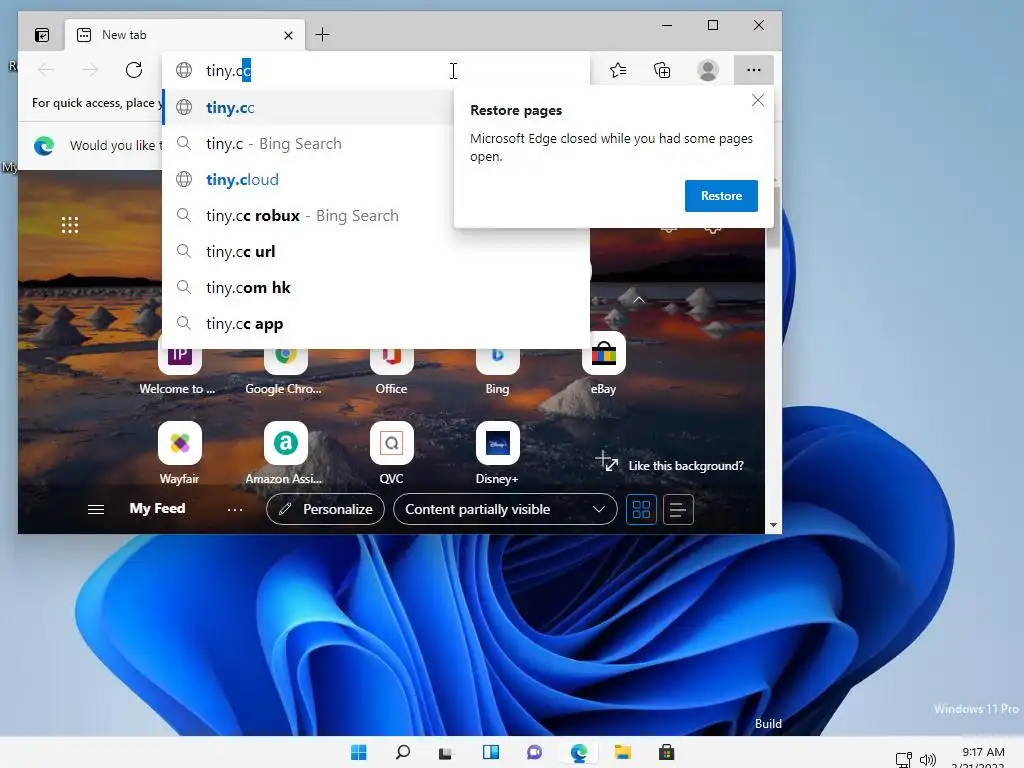The image size is (1024, 768).
Task: Open taskbar Search
Action: tap(403, 752)
